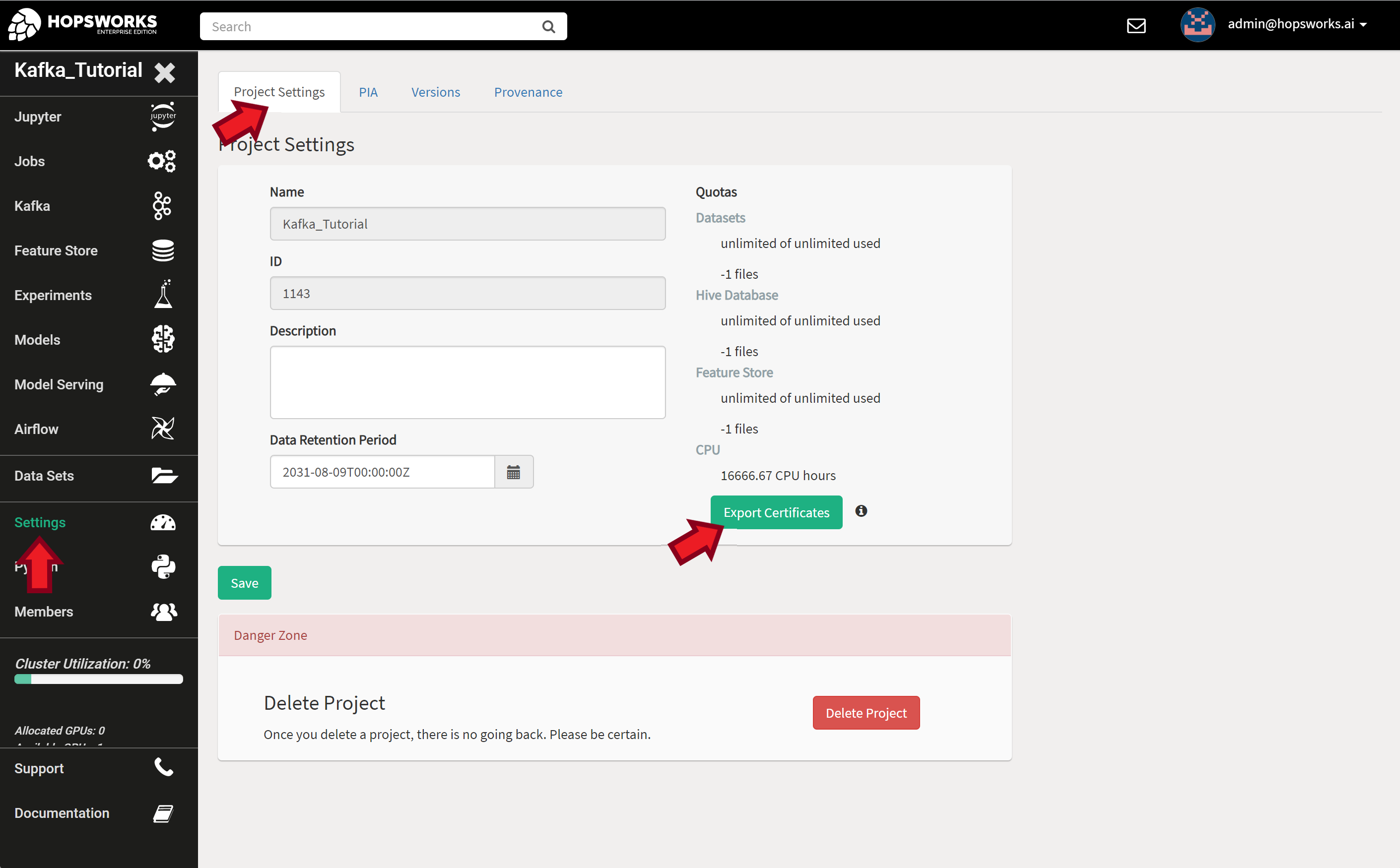
Task: Click inside the Description text box
Action: pyautogui.click(x=467, y=382)
